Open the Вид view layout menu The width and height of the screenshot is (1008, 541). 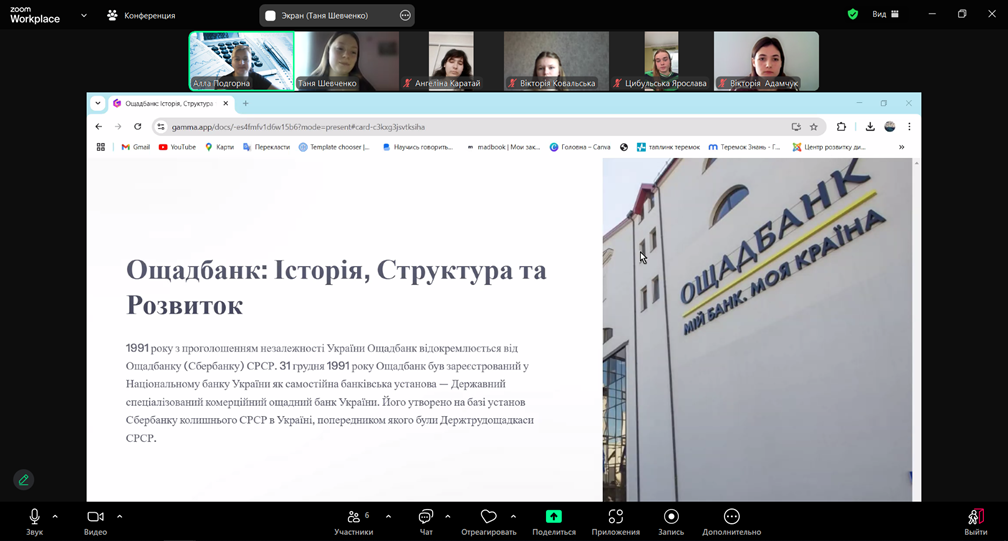pyautogui.click(x=885, y=15)
